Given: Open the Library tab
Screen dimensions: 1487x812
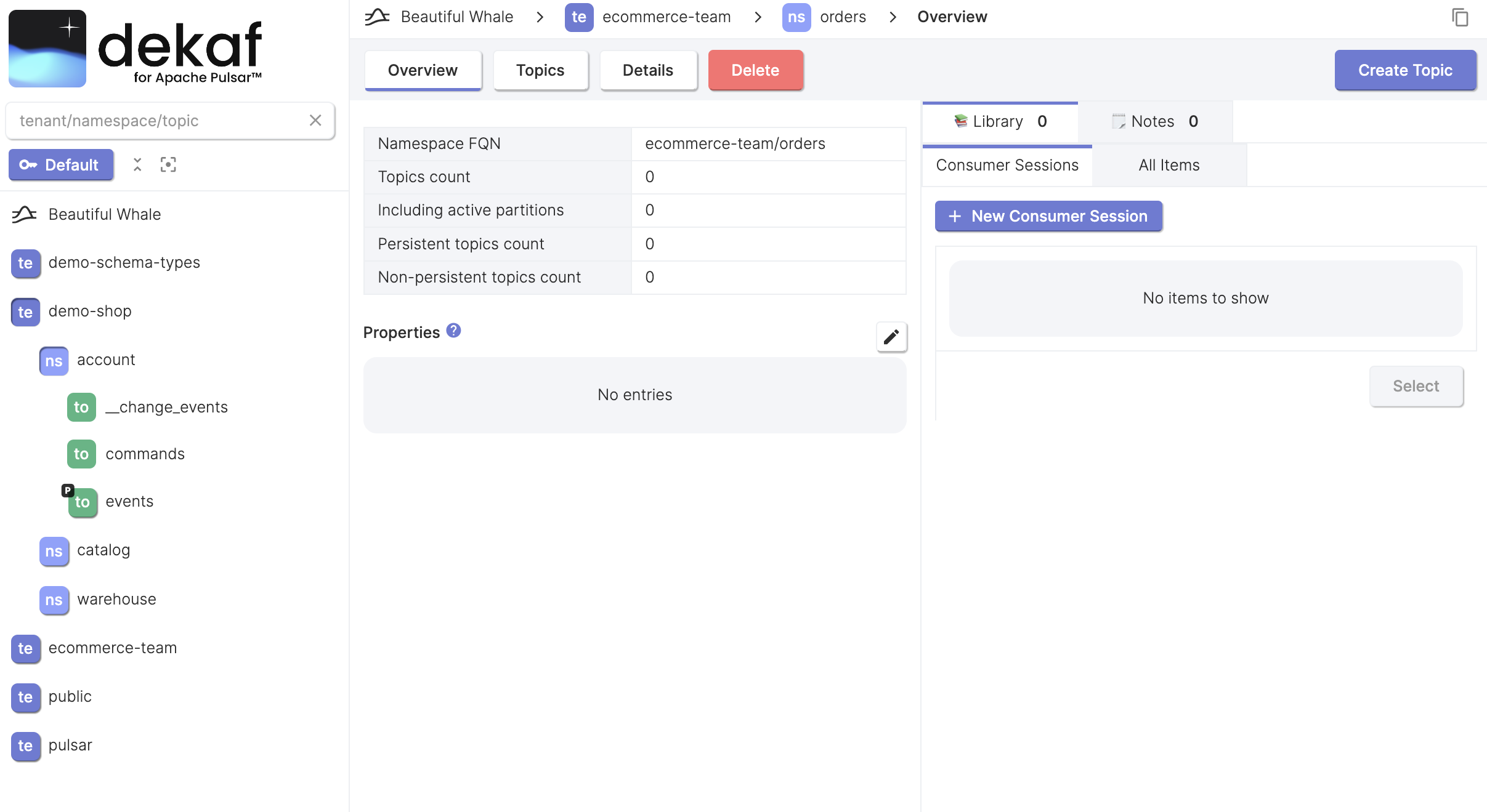Looking at the screenshot, I should [1000, 121].
